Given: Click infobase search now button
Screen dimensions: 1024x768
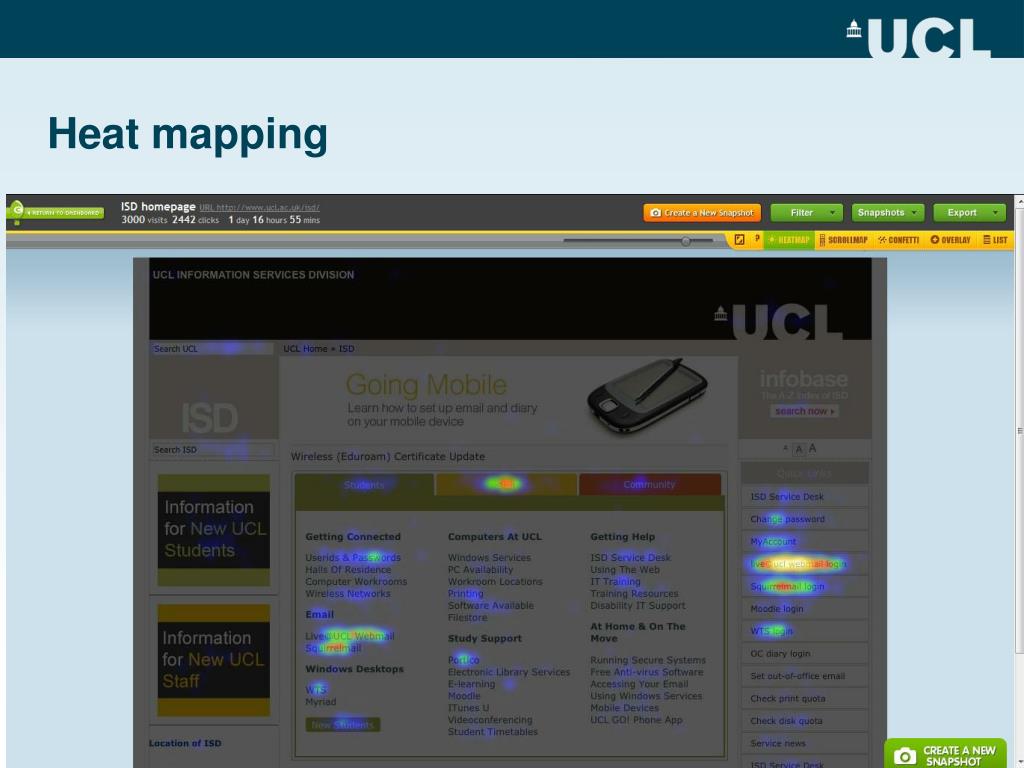Looking at the screenshot, I should click(805, 411).
